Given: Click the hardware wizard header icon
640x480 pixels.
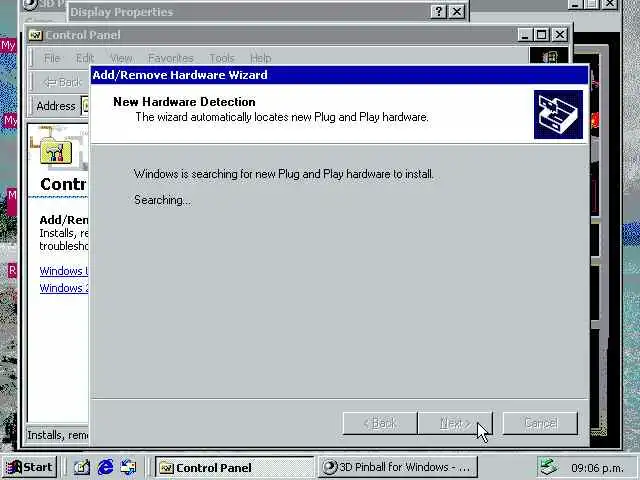Looking at the screenshot, I should (x=558, y=115).
